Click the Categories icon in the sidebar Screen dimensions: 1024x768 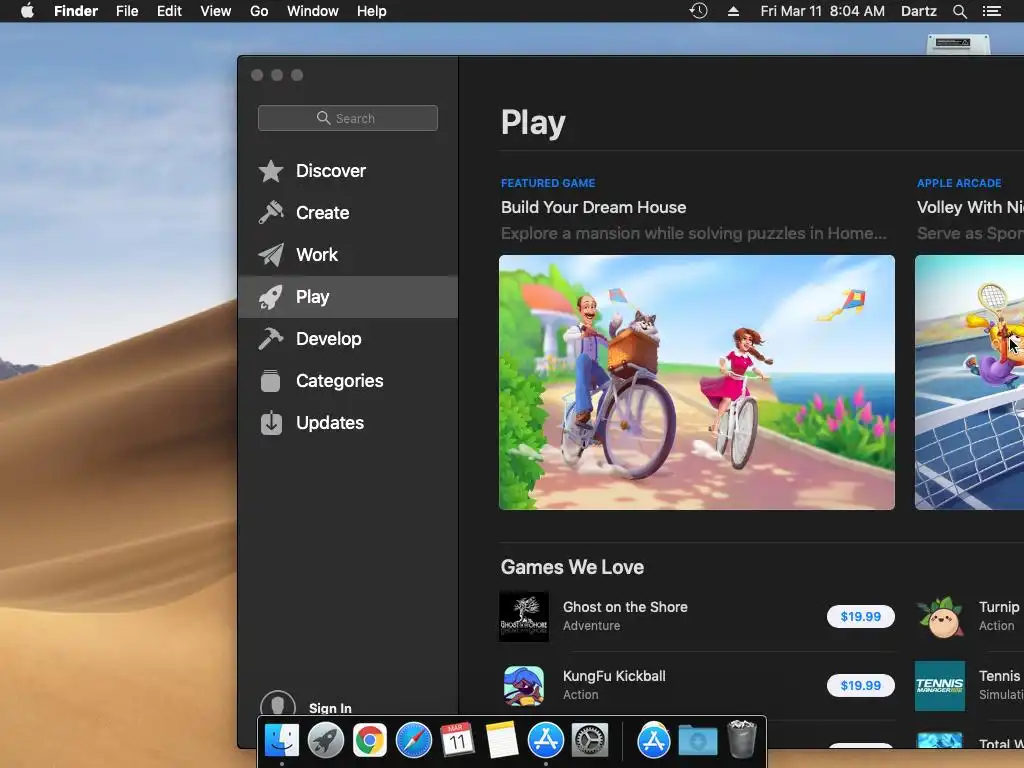coord(271,381)
